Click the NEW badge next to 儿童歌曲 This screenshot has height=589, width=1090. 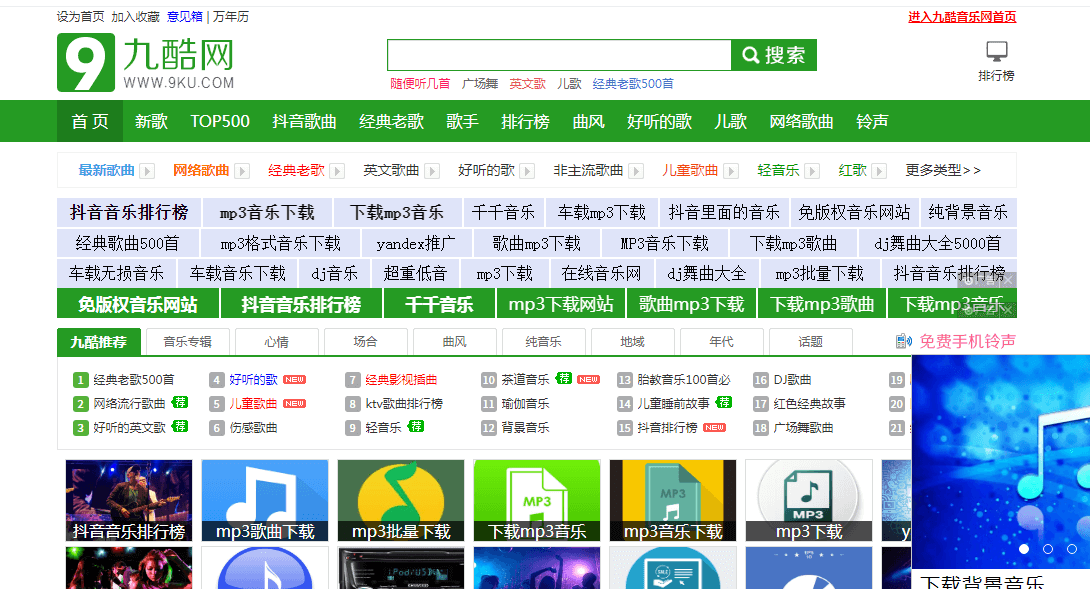pyautogui.click(x=293, y=404)
